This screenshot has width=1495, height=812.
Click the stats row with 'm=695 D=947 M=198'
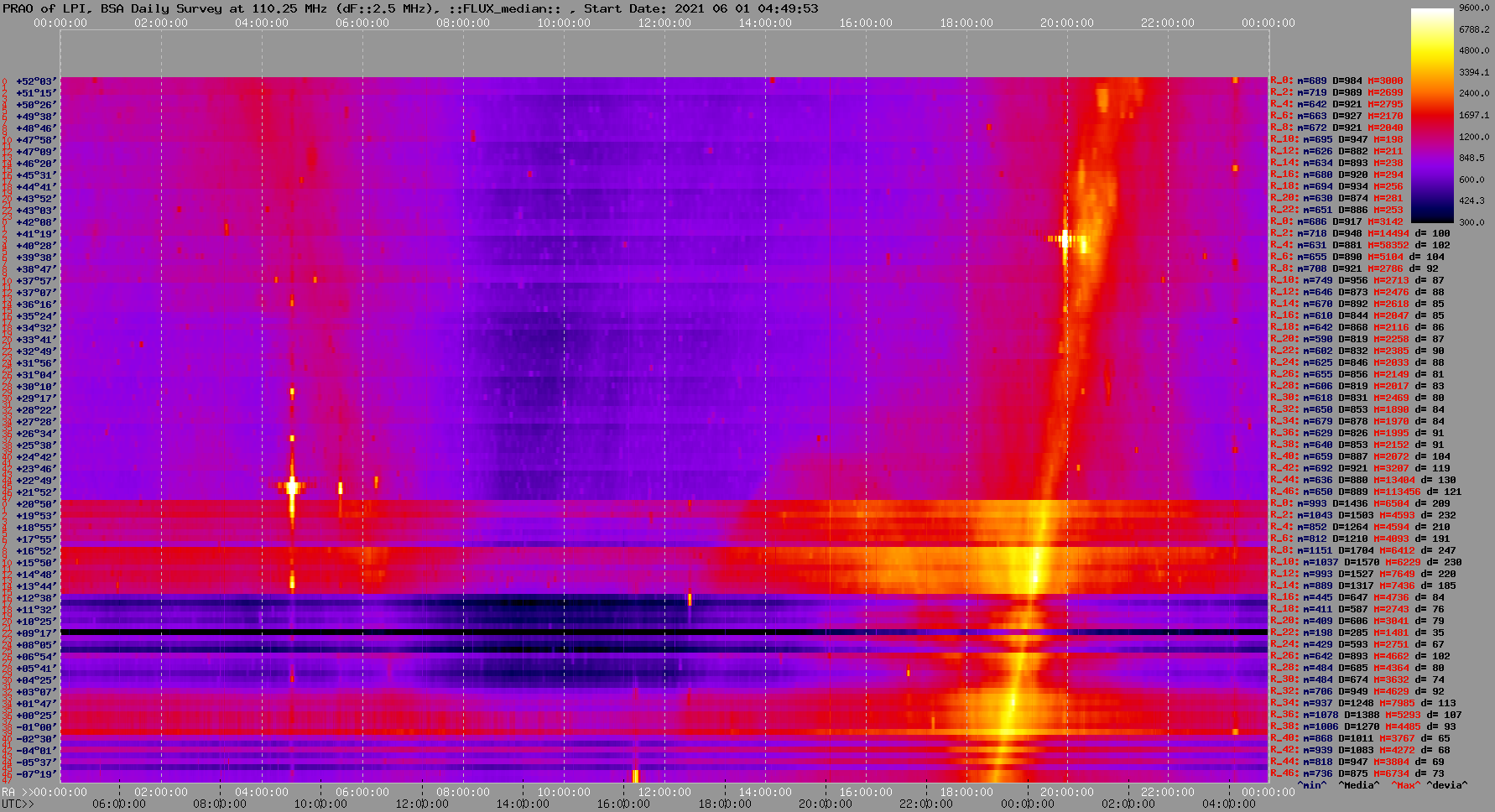click(x=1336, y=140)
